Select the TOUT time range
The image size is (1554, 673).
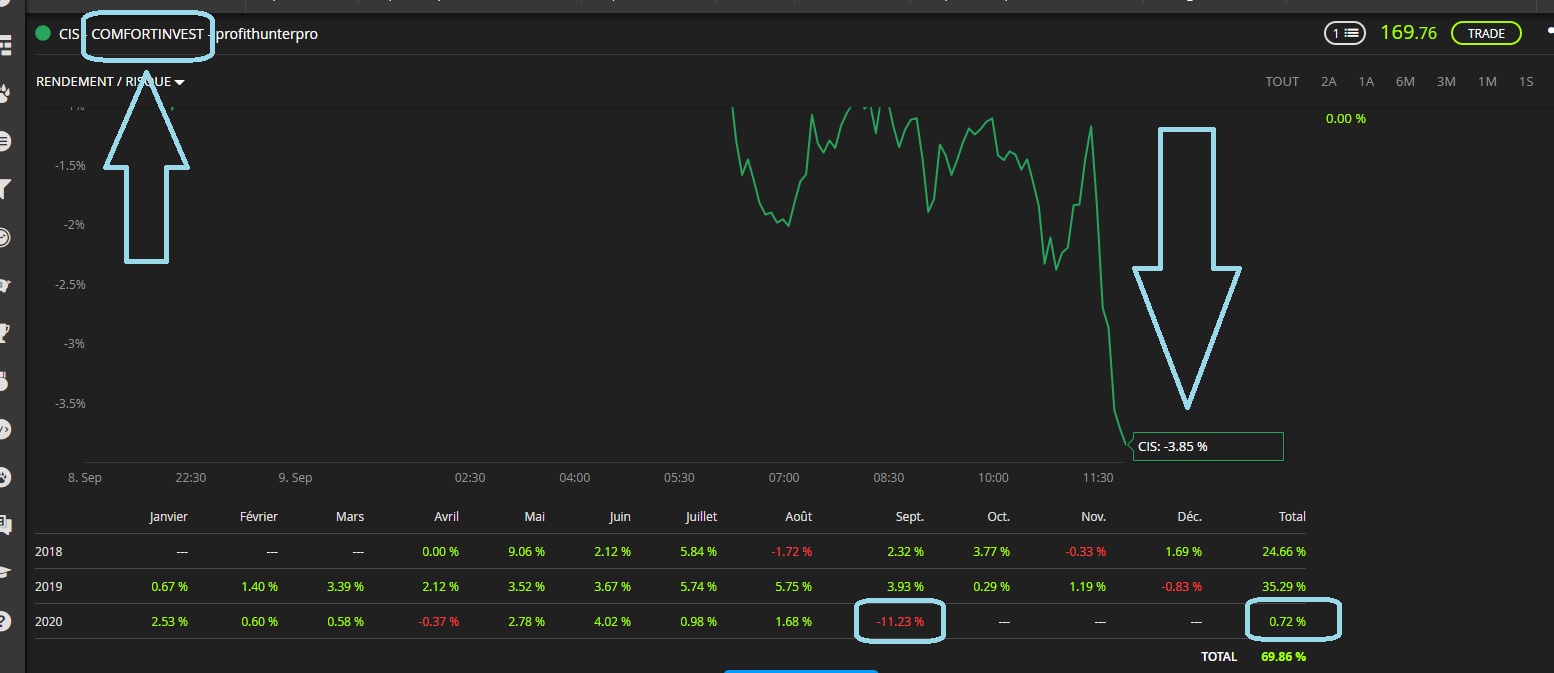pyautogui.click(x=1282, y=82)
